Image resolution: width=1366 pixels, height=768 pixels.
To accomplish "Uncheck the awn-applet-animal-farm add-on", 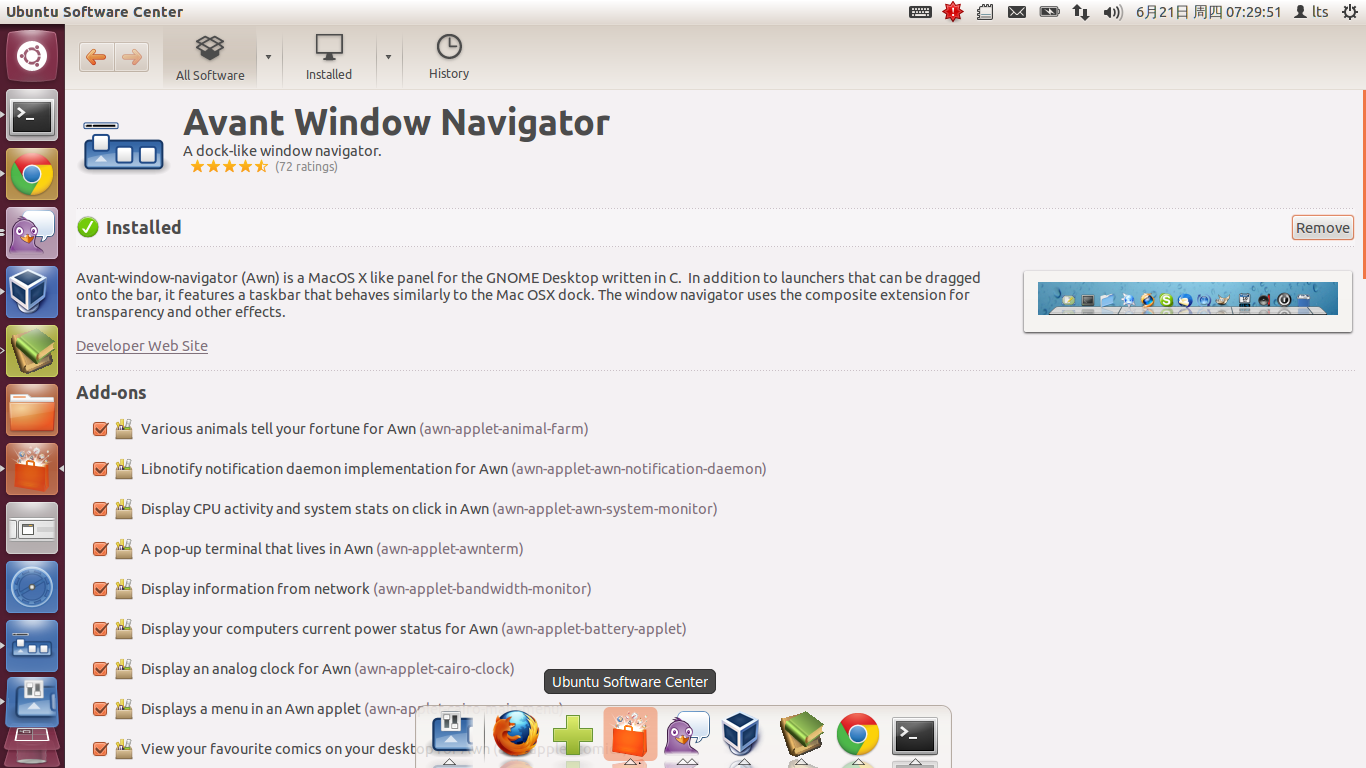I will (100, 429).
